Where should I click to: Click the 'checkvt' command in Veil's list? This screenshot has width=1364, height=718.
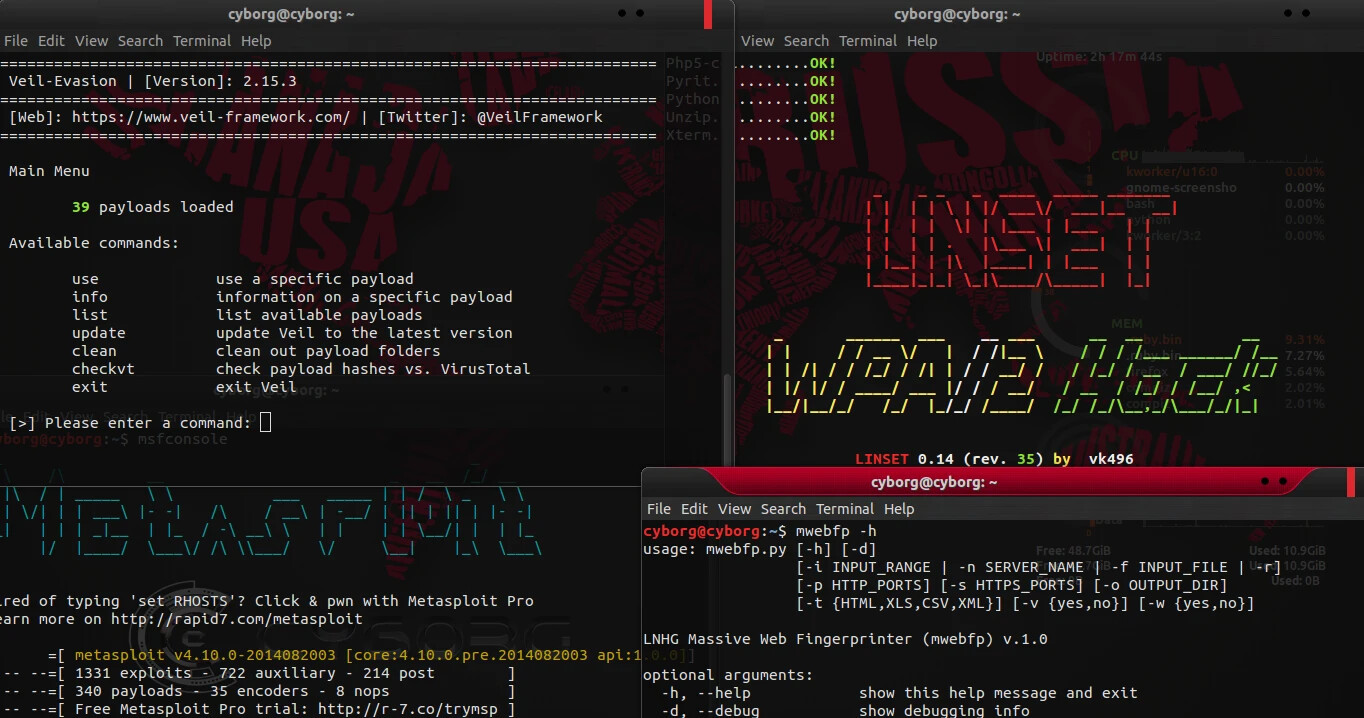(x=103, y=369)
